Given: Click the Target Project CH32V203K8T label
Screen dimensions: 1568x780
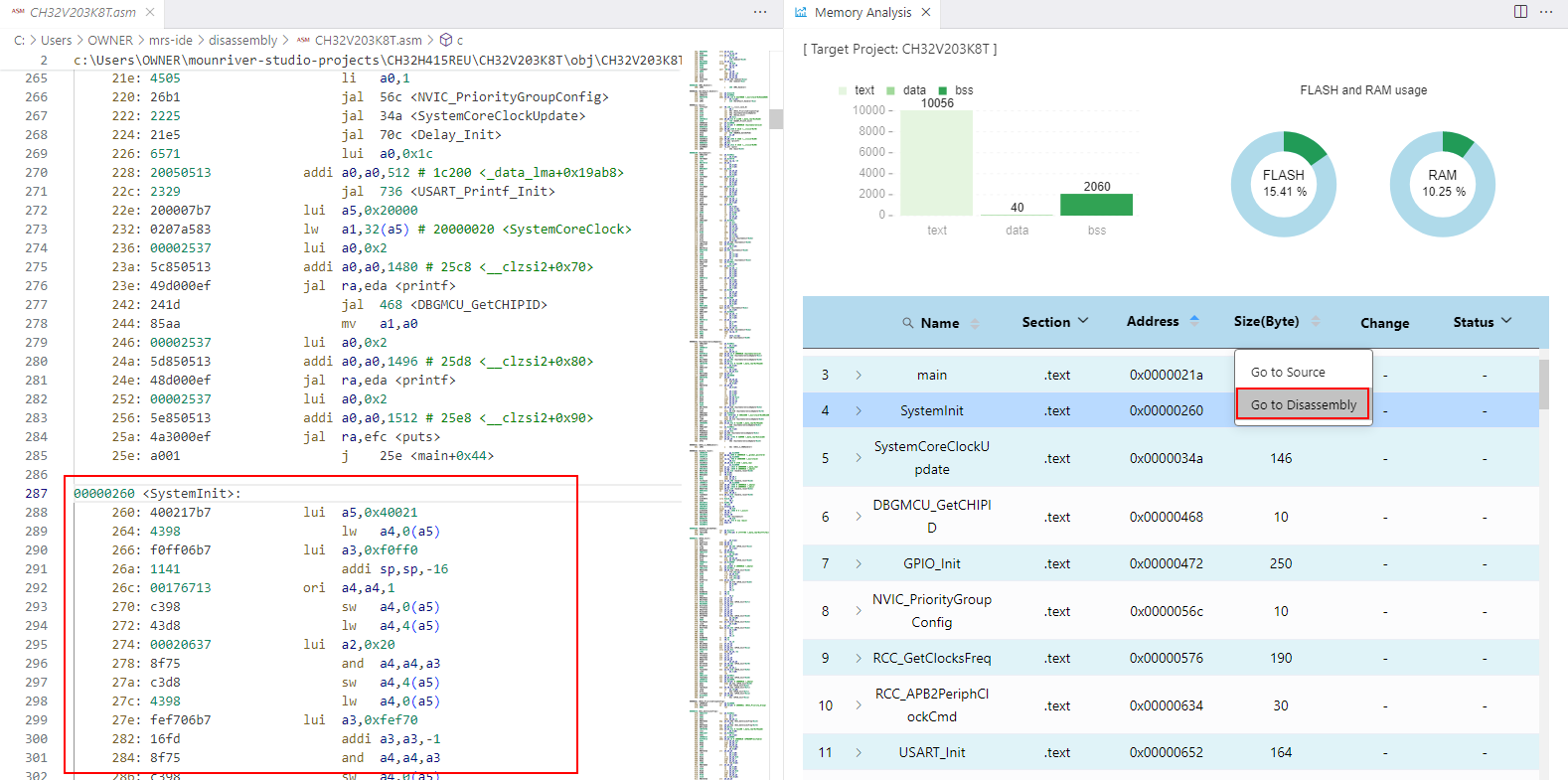Looking at the screenshot, I should (900, 49).
